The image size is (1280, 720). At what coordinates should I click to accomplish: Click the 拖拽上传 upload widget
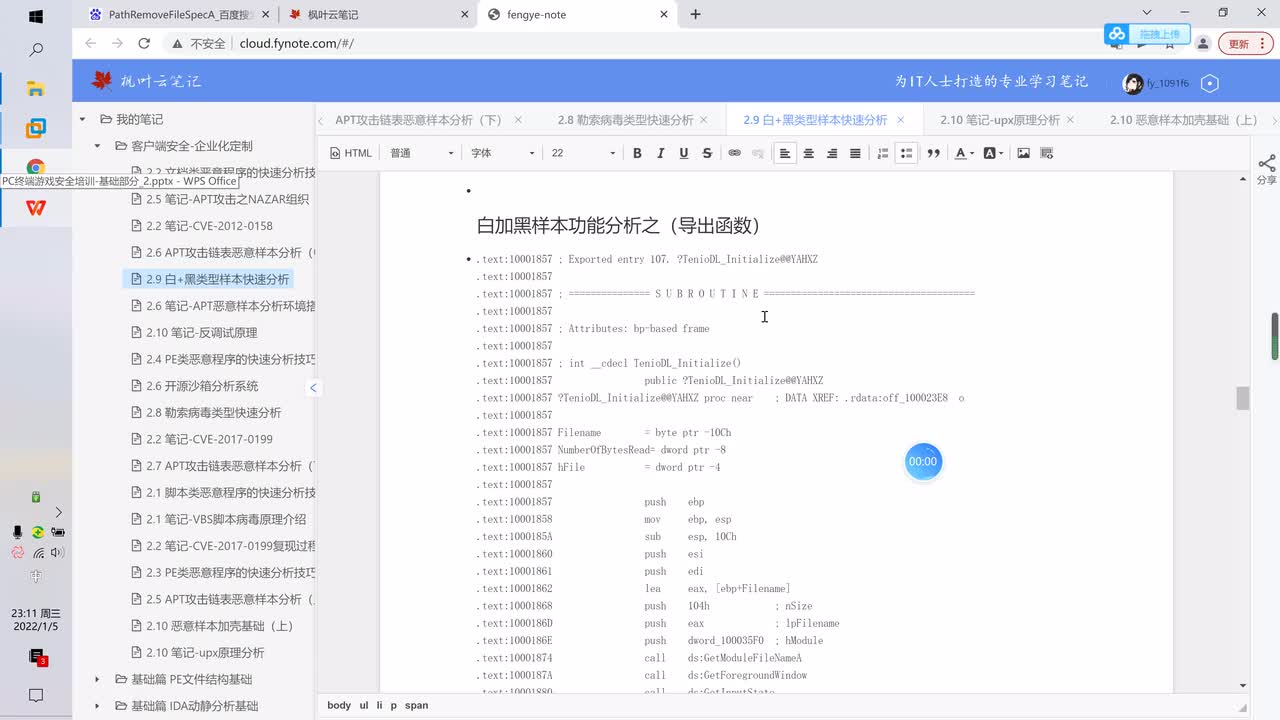point(1147,34)
